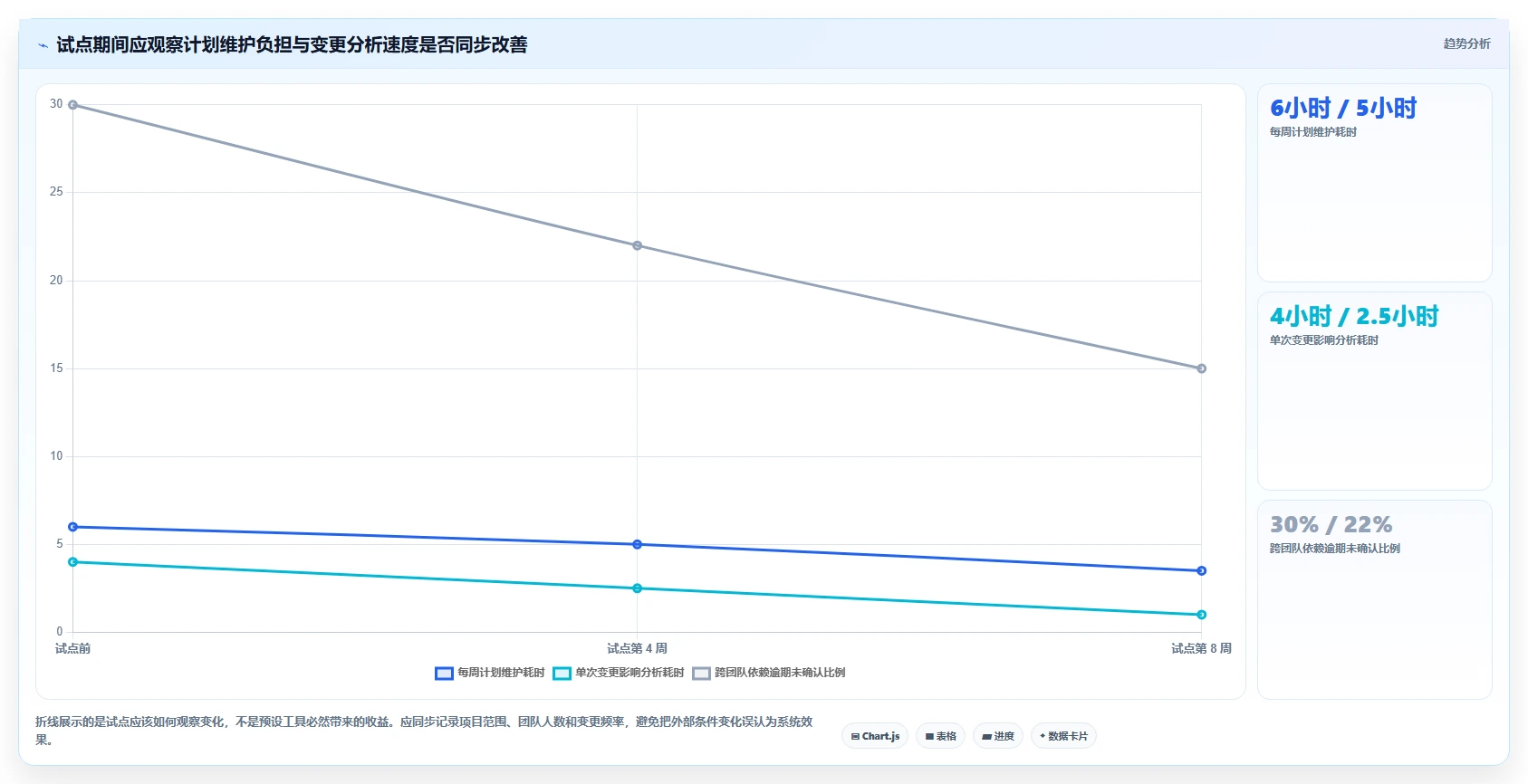Select the cyan data point at 试点第 8 周

(x=1201, y=615)
